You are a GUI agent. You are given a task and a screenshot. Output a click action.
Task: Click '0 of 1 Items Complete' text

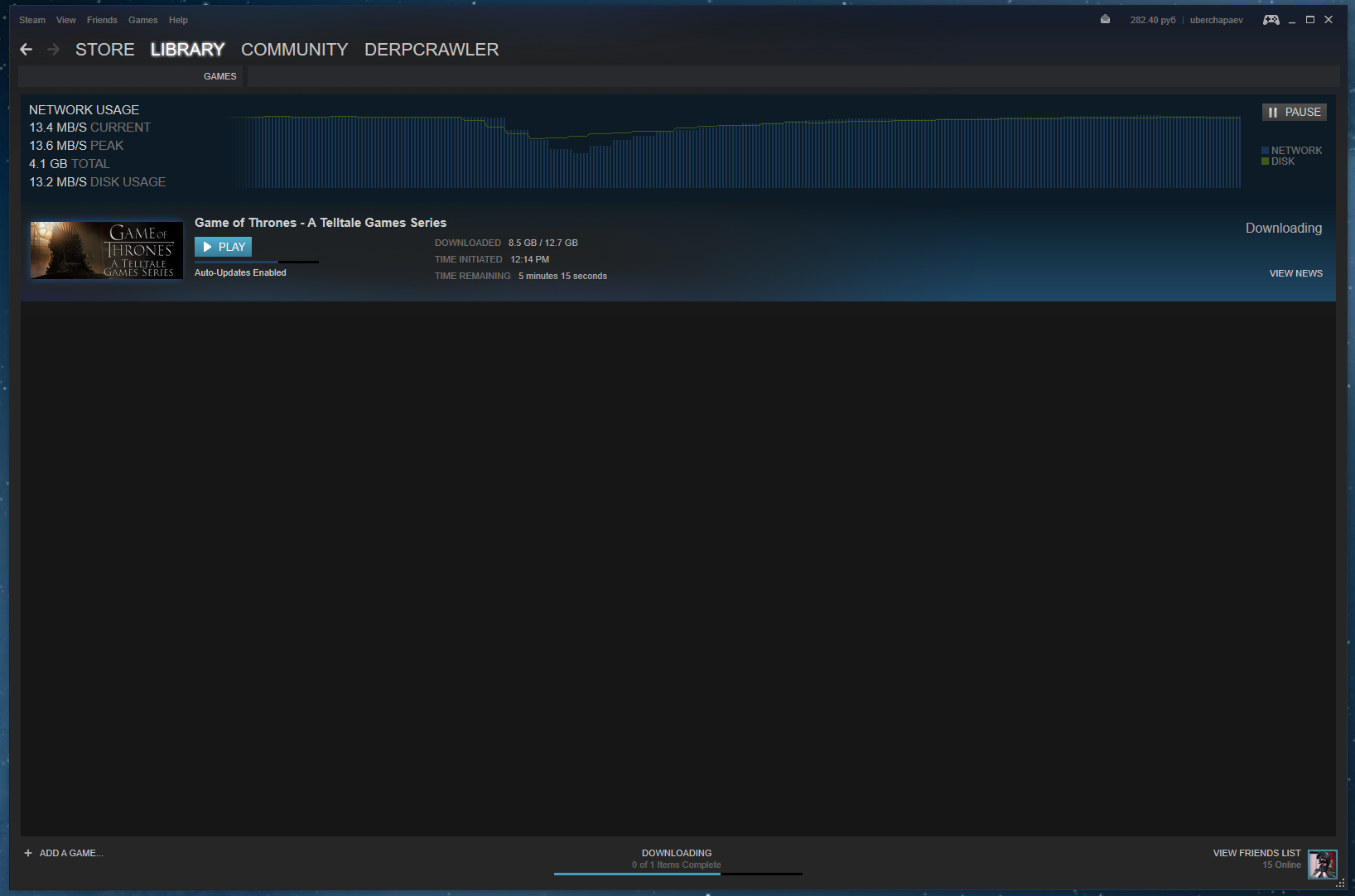click(x=676, y=865)
